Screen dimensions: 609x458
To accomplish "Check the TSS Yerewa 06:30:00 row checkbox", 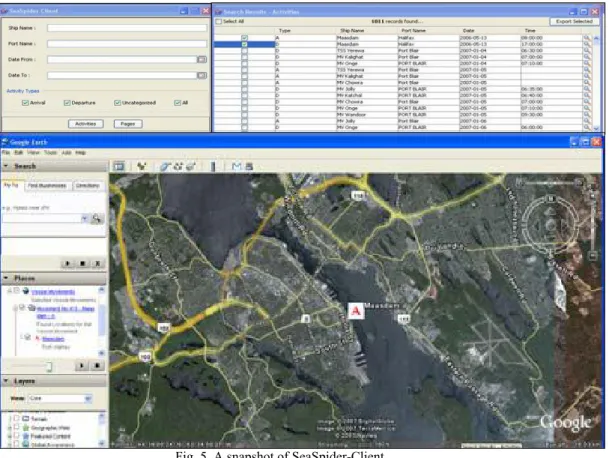I will click(x=244, y=51).
